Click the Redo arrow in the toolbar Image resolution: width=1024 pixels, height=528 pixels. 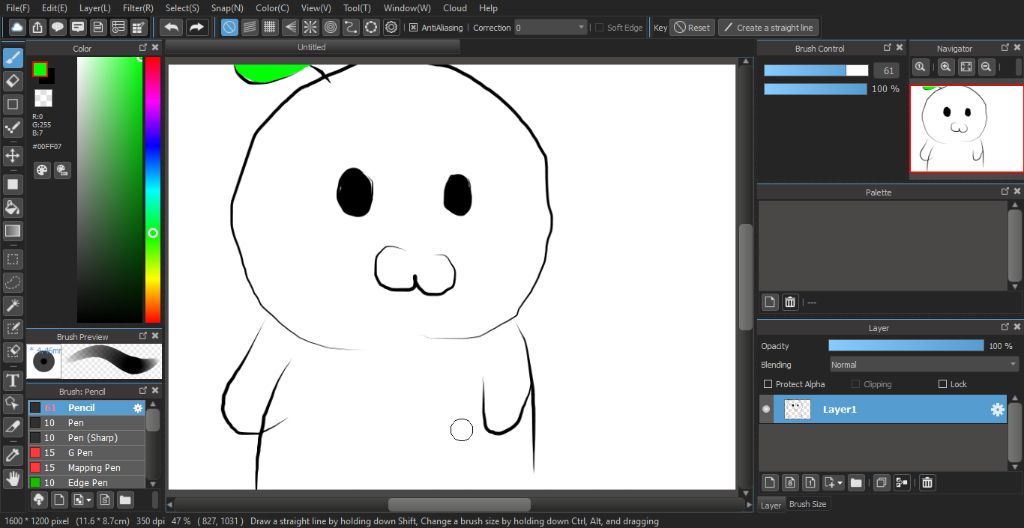click(195, 27)
